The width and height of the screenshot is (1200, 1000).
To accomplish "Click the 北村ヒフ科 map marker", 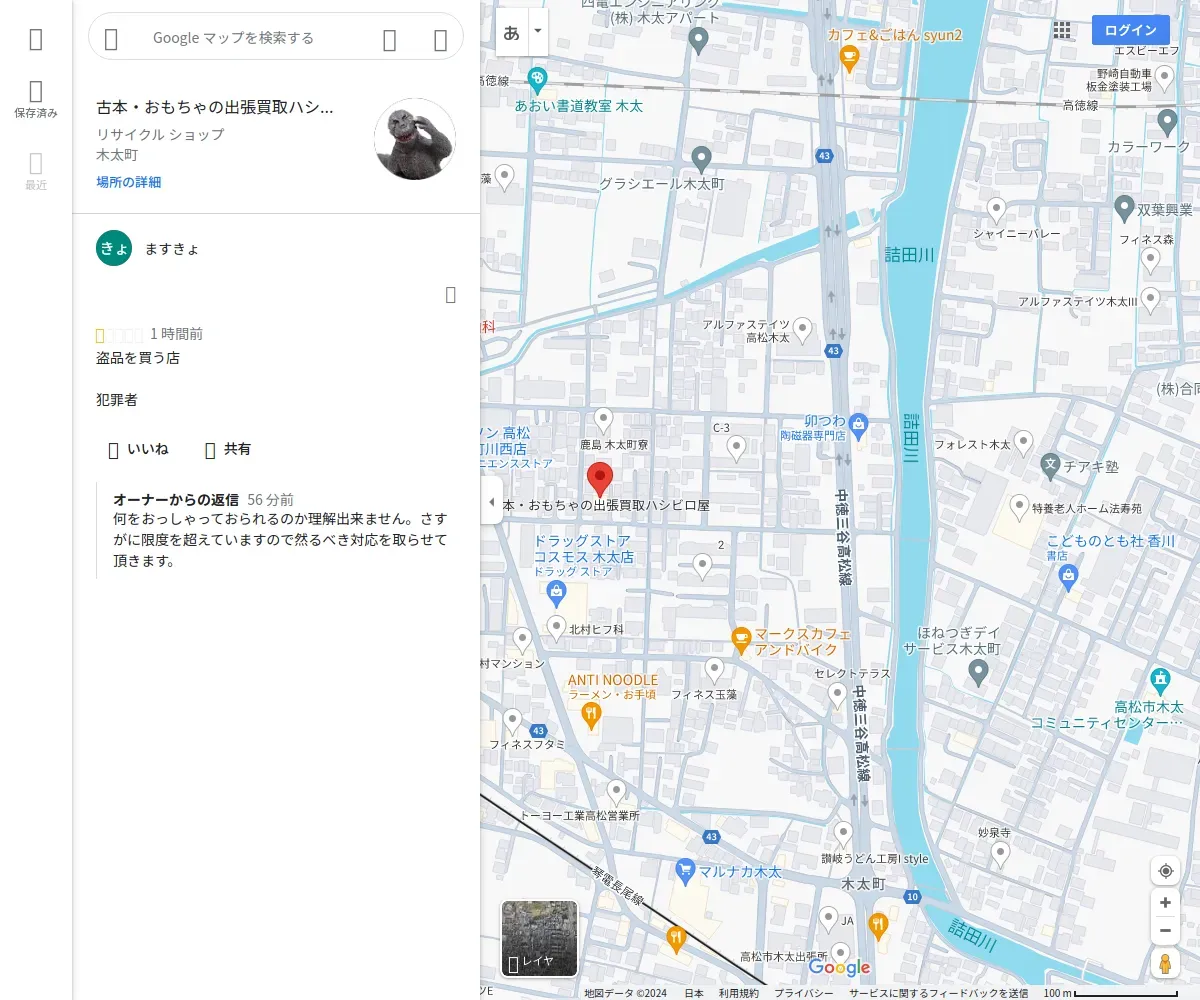I will (557, 628).
